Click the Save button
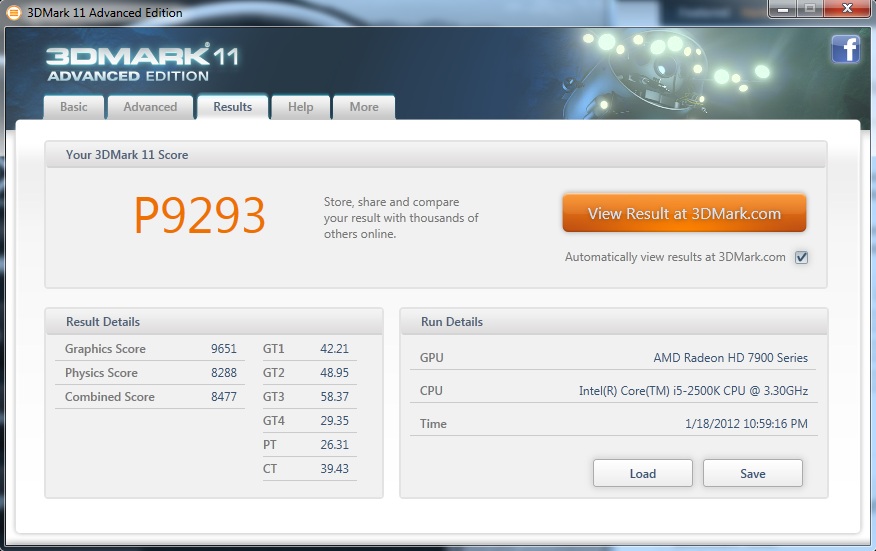Screen dimensions: 876x551 pyautogui.click(x=753, y=473)
